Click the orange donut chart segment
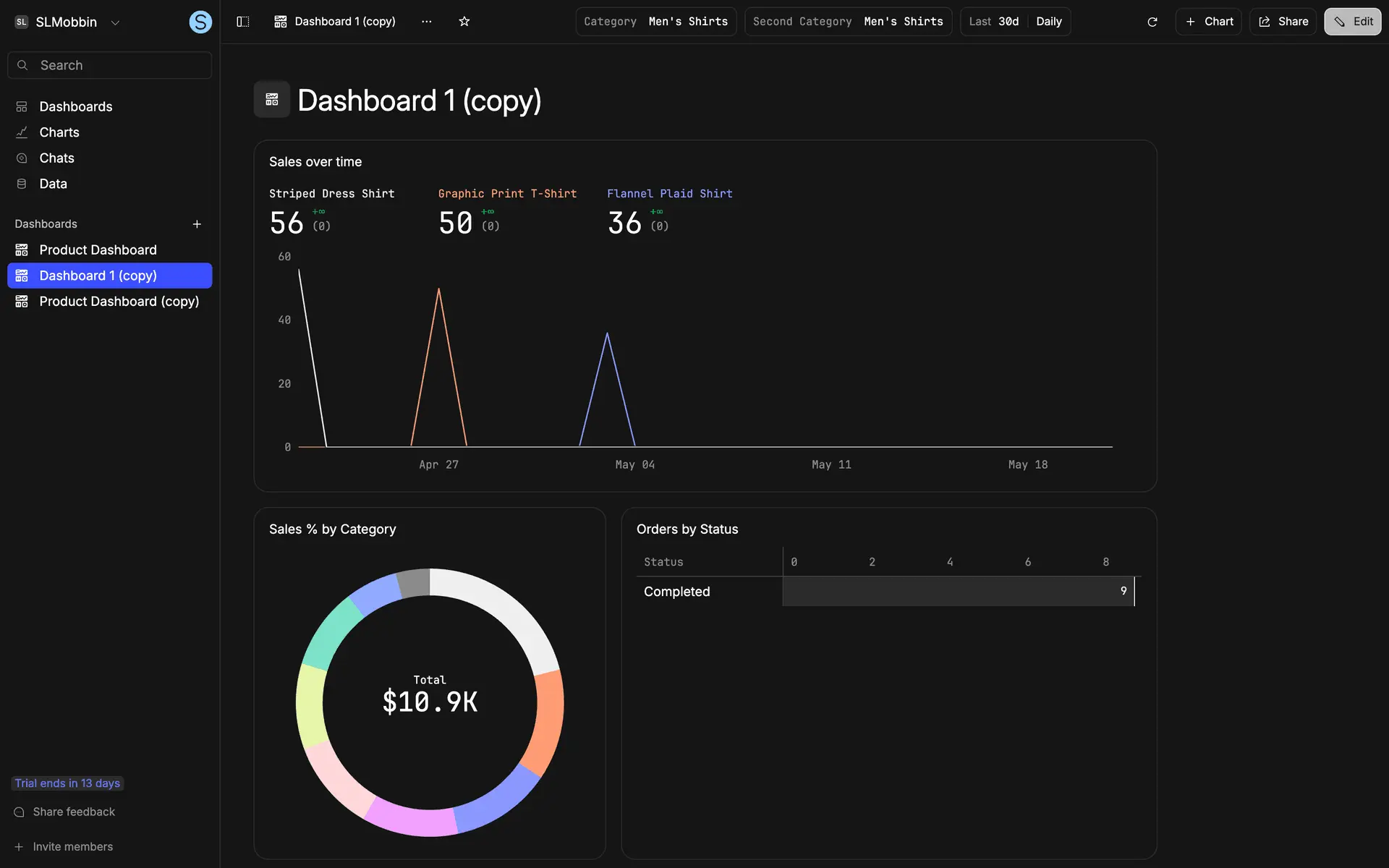Image resolution: width=1389 pixels, height=868 pixels. tap(548, 720)
